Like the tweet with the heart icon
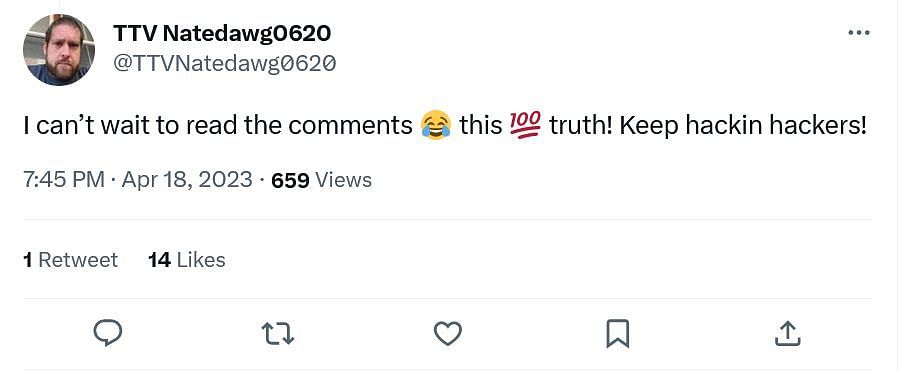The width and height of the screenshot is (898, 371). (x=447, y=334)
